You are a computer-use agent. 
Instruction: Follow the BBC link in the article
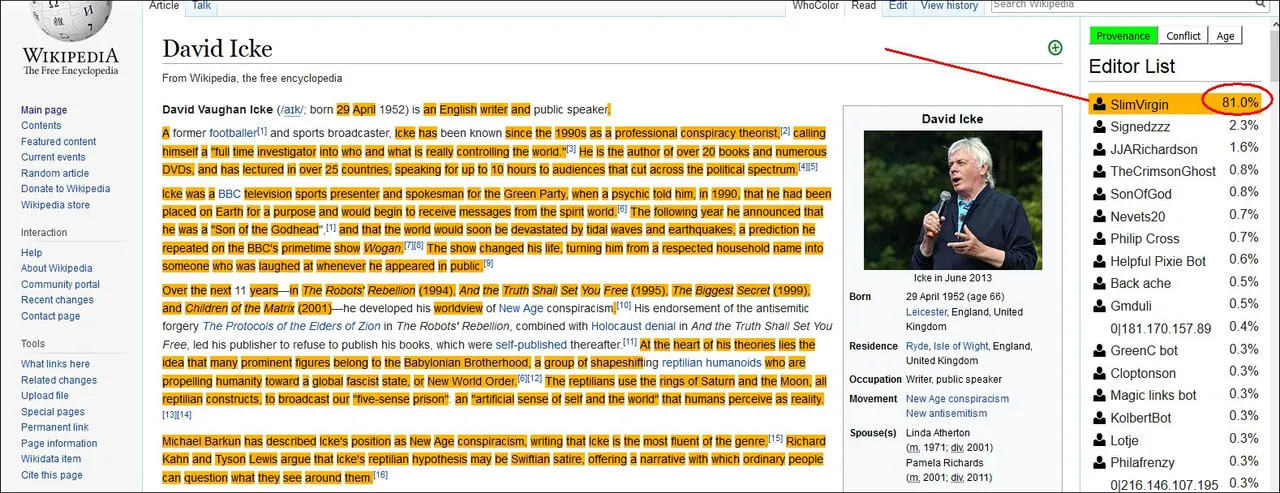pyautogui.click(x=230, y=194)
